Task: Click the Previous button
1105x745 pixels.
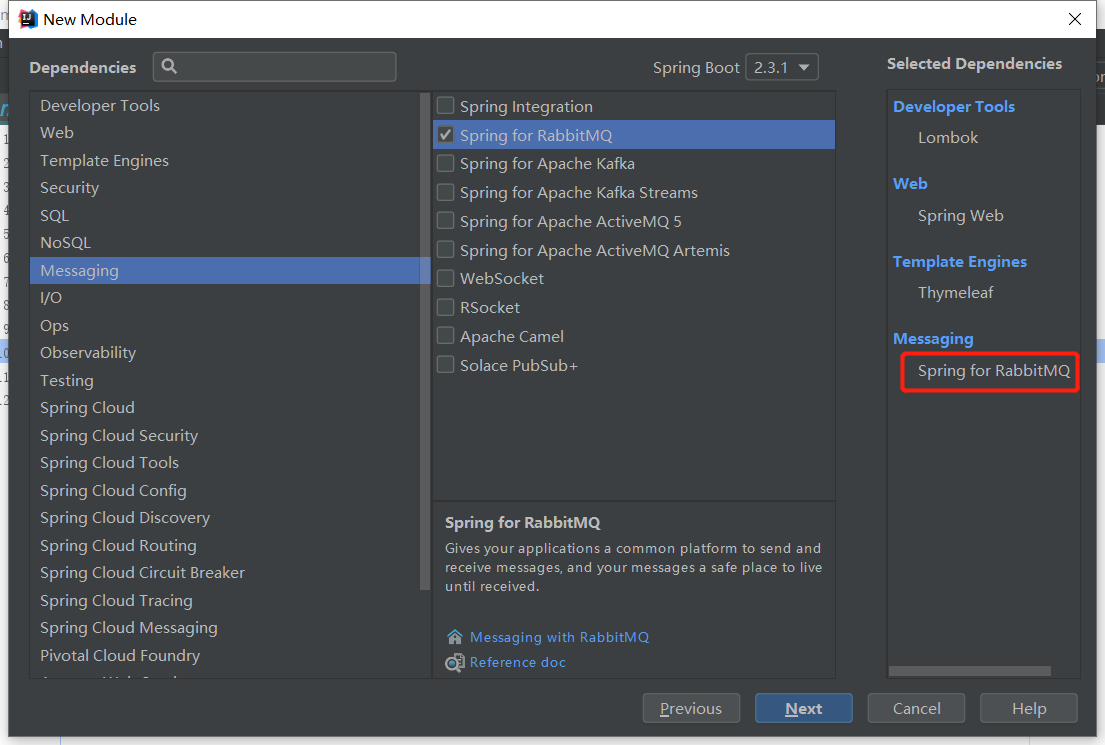Action: (691, 708)
